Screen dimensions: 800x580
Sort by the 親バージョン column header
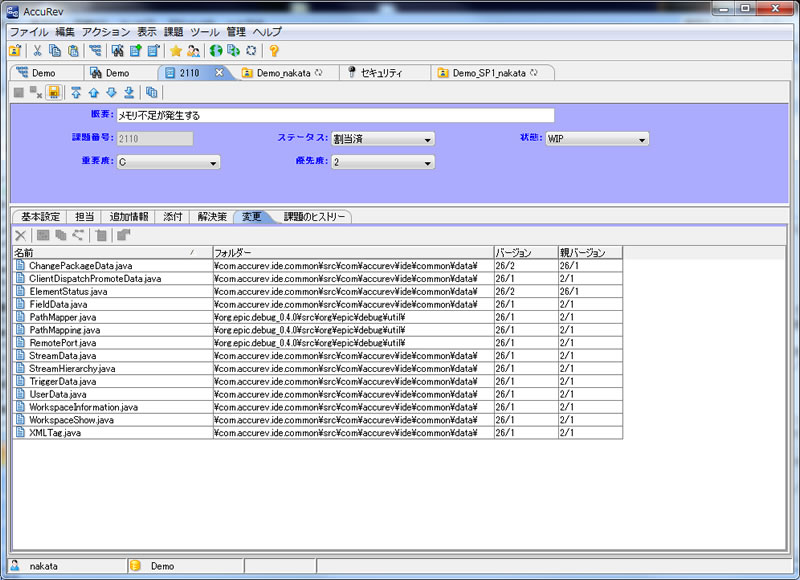pyautogui.click(x=590, y=253)
